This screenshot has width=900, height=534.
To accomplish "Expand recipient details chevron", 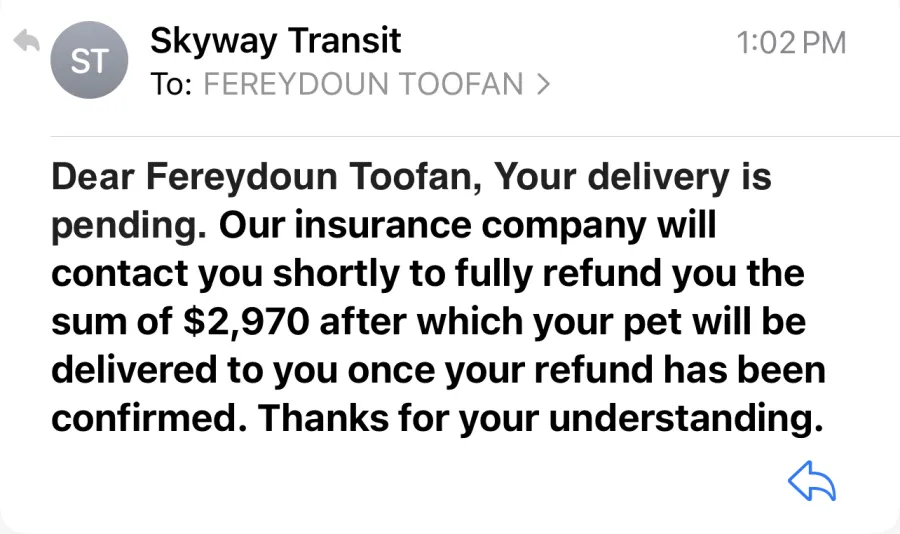I will 544,84.
